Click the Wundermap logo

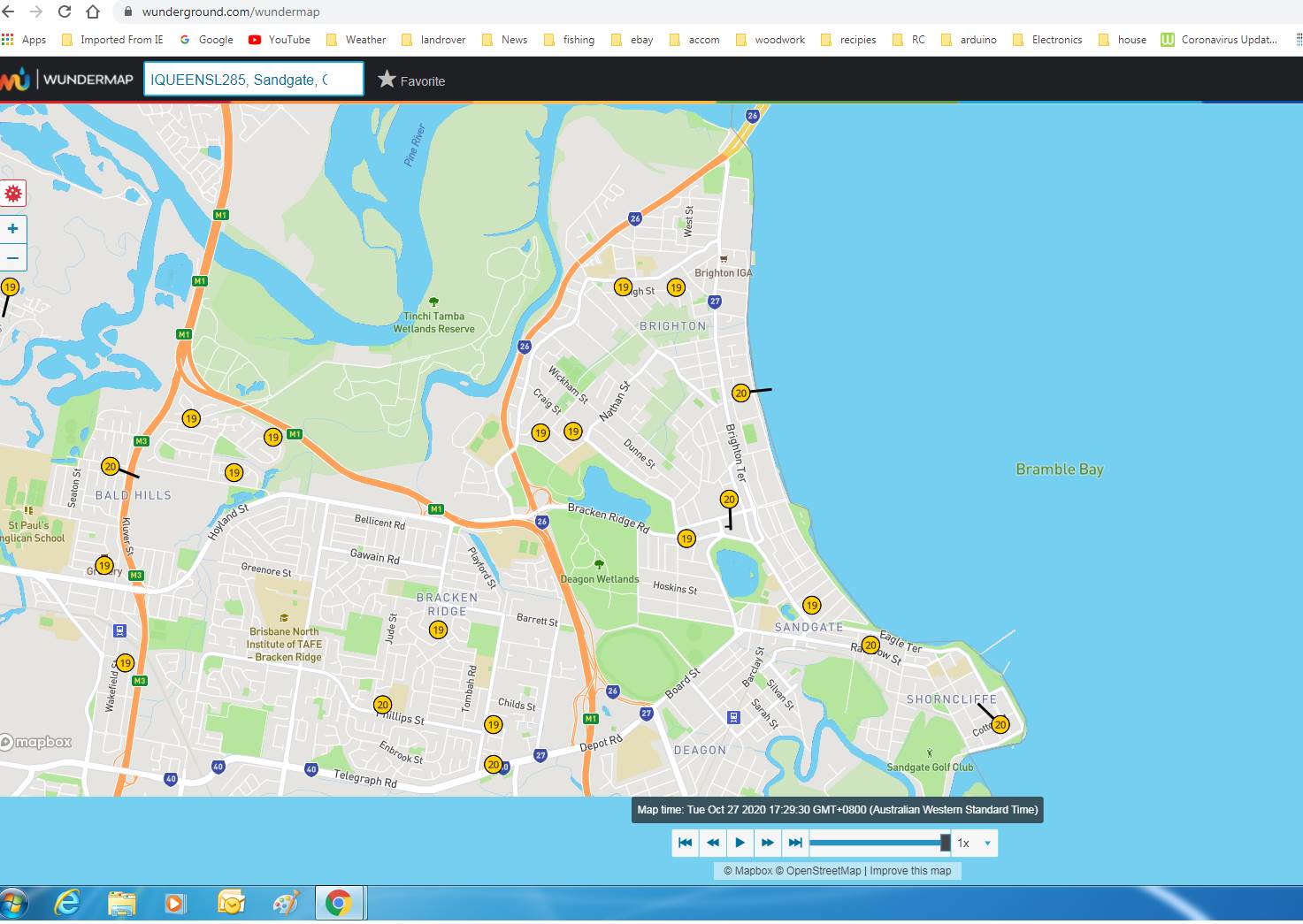click(67, 80)
